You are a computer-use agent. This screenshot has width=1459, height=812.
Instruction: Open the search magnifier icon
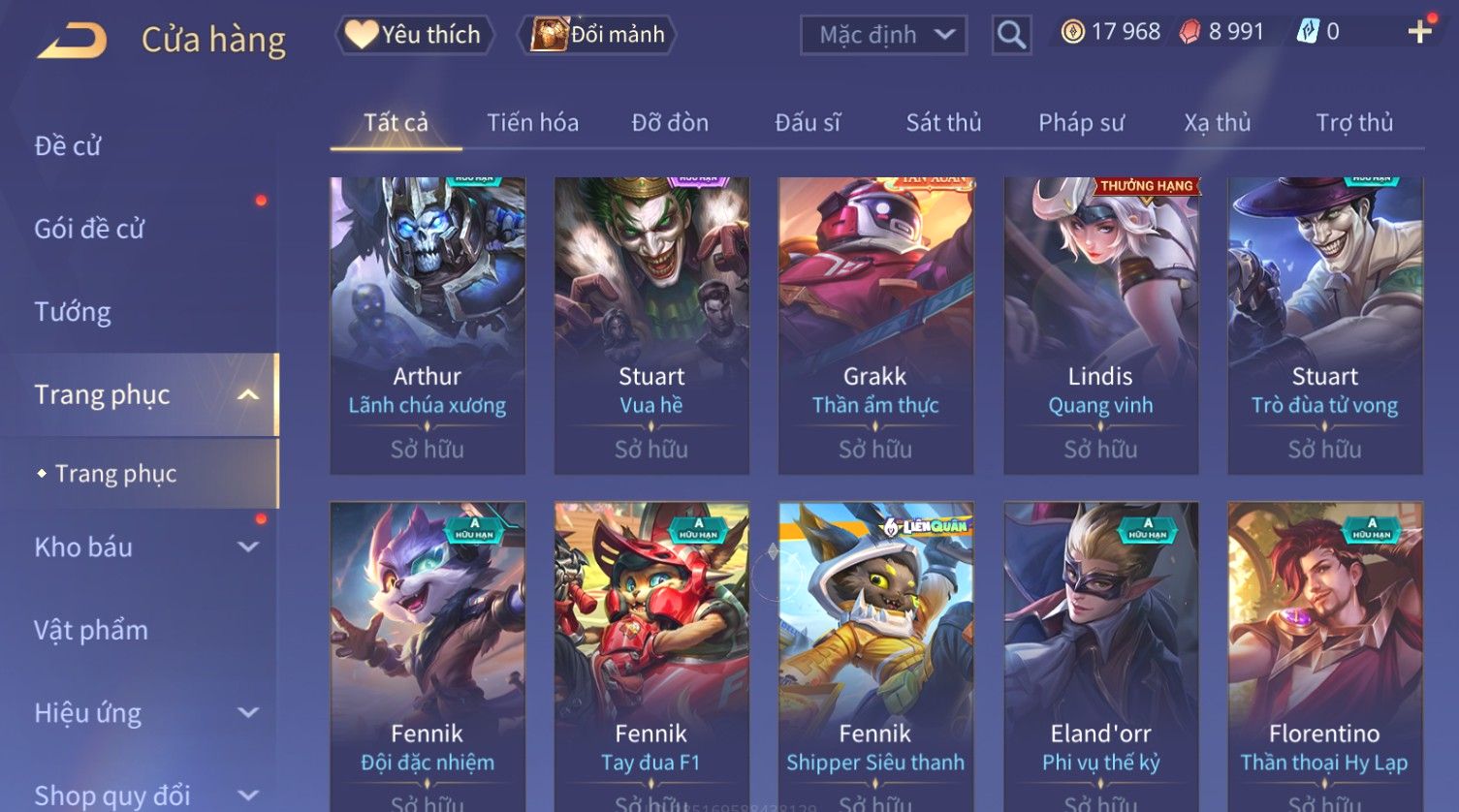coord(1011,35)
